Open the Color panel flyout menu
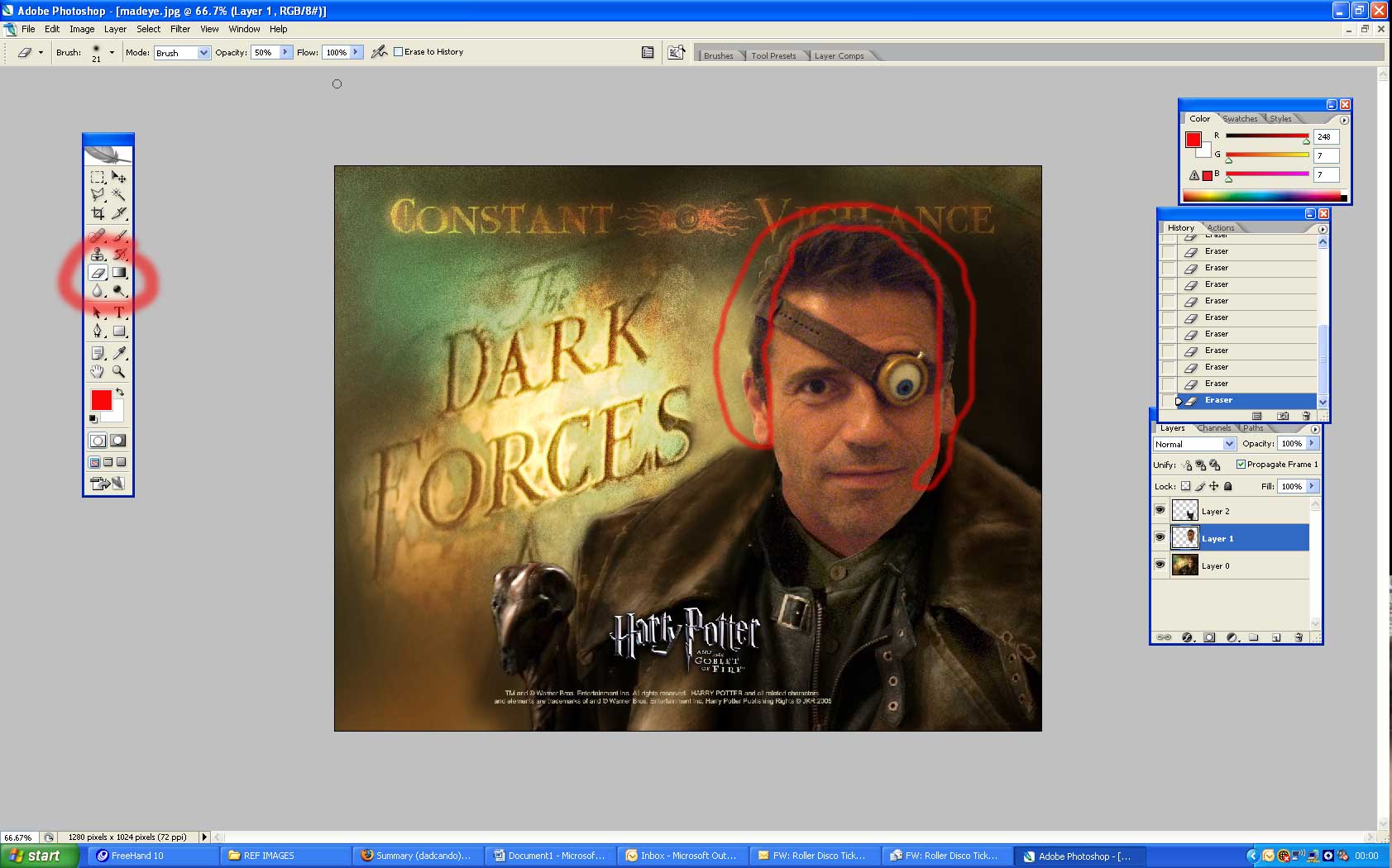The image size is (1392, 868). click(x=1344, y=120)
